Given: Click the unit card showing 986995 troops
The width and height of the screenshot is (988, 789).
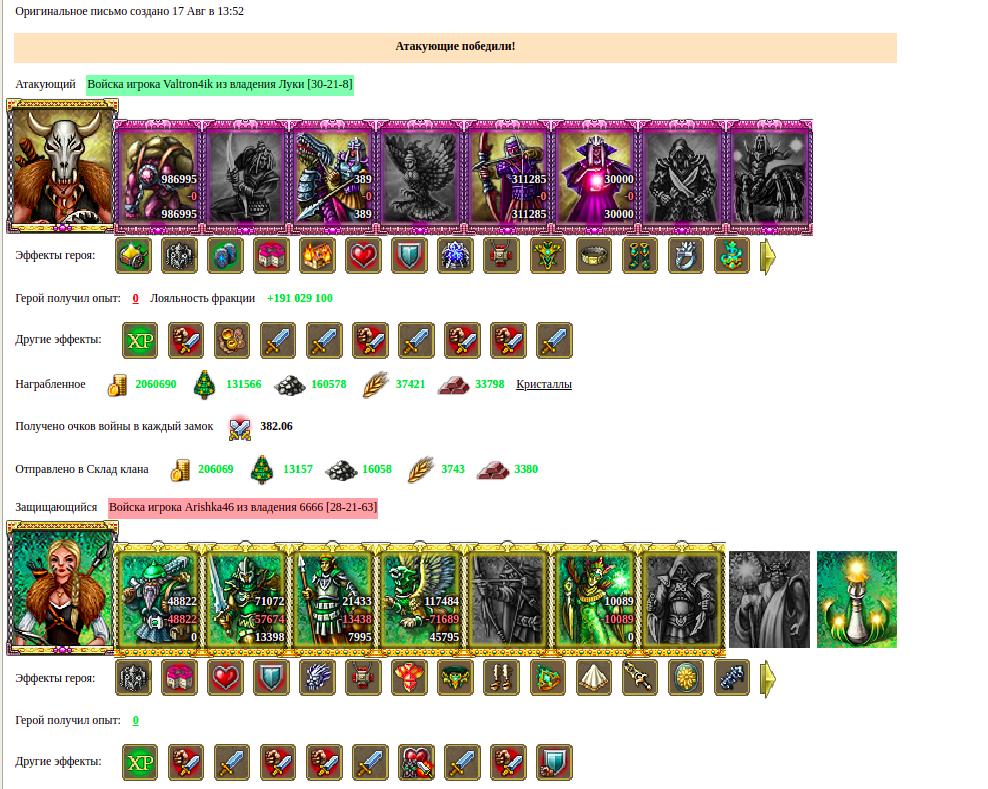Looking at the screenshot, I should tap(158, 176).
